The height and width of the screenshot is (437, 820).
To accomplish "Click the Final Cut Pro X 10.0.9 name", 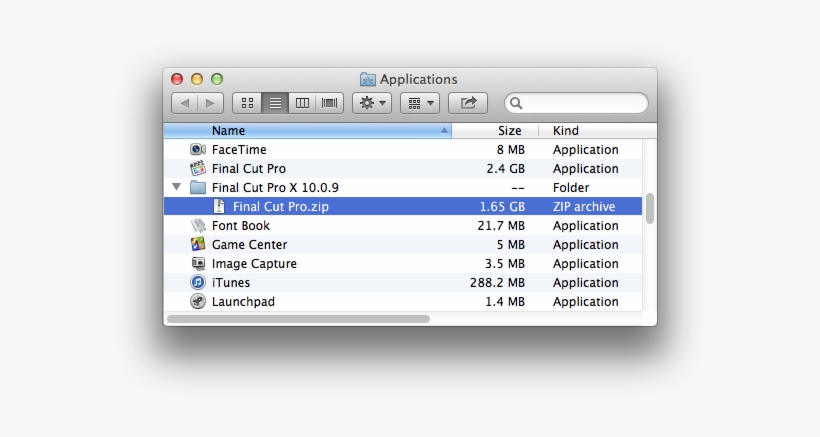I will point(275,187).
